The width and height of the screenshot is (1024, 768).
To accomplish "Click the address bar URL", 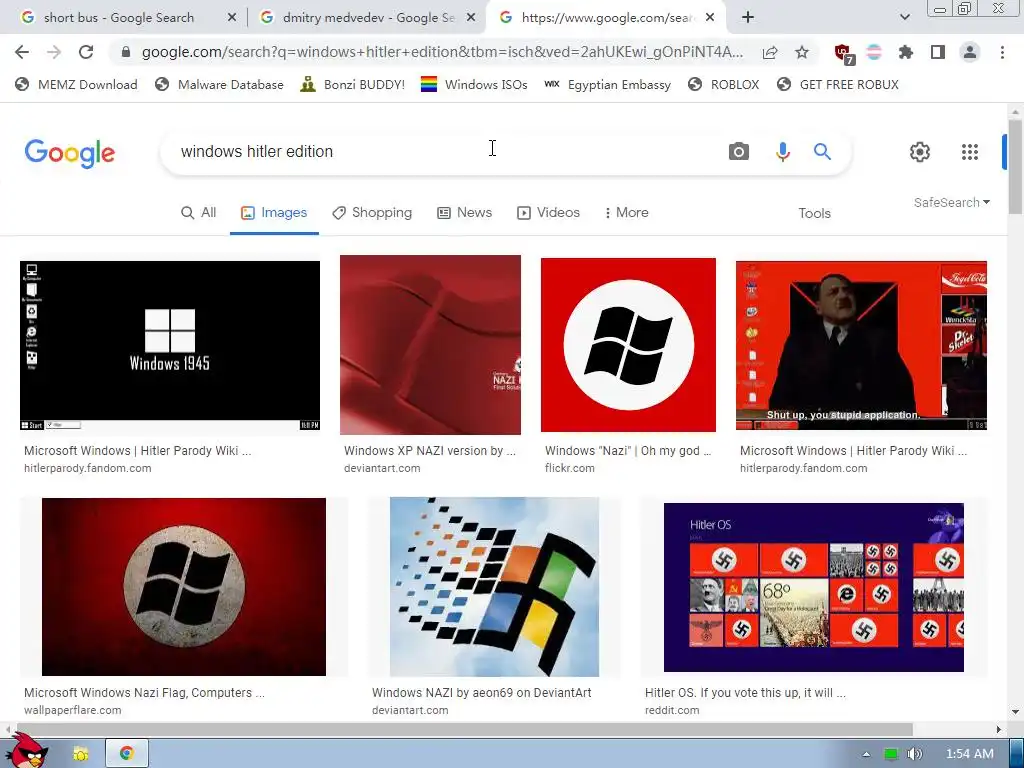I will point(441,52).
